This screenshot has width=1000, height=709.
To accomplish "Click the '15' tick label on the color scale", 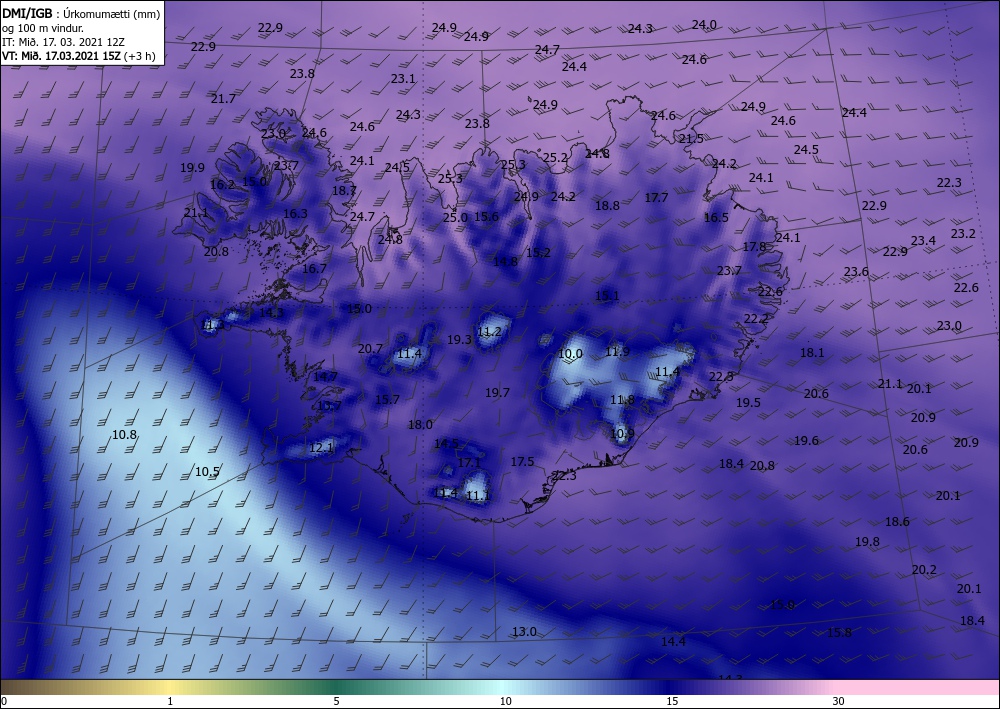I will [x=672, y=701].
